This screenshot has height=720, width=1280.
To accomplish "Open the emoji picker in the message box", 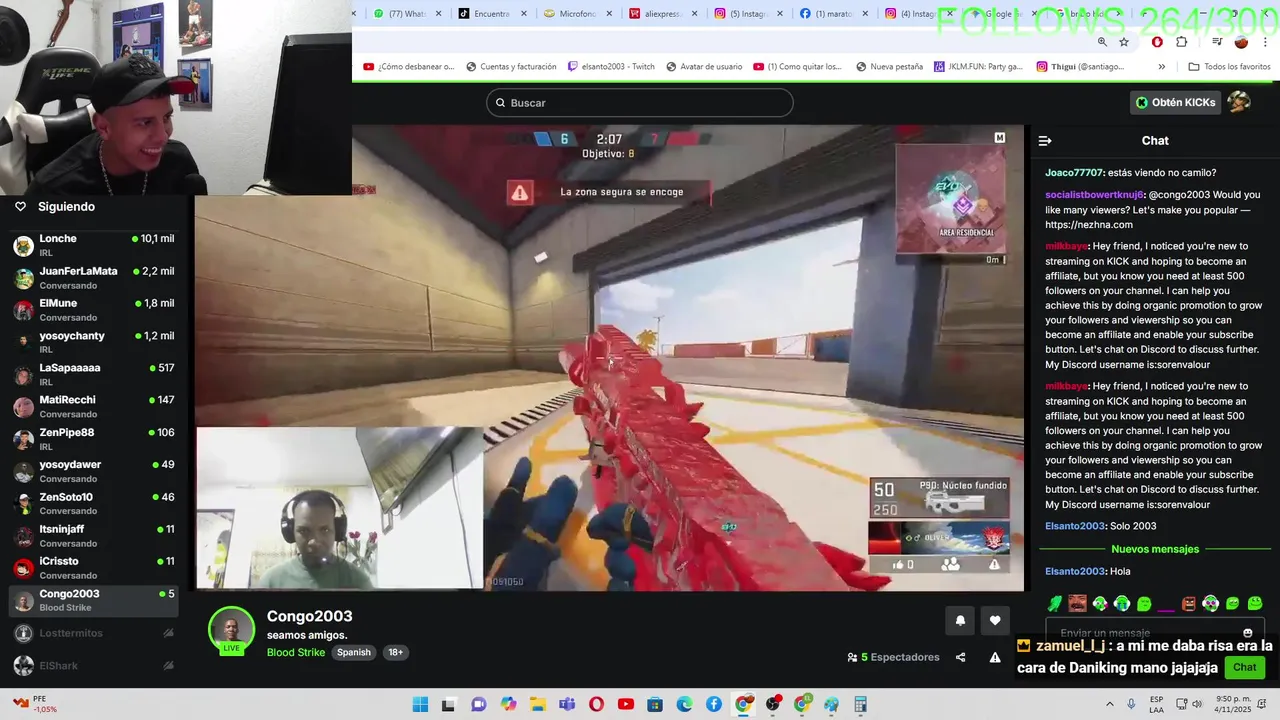I will [1248, 633].
